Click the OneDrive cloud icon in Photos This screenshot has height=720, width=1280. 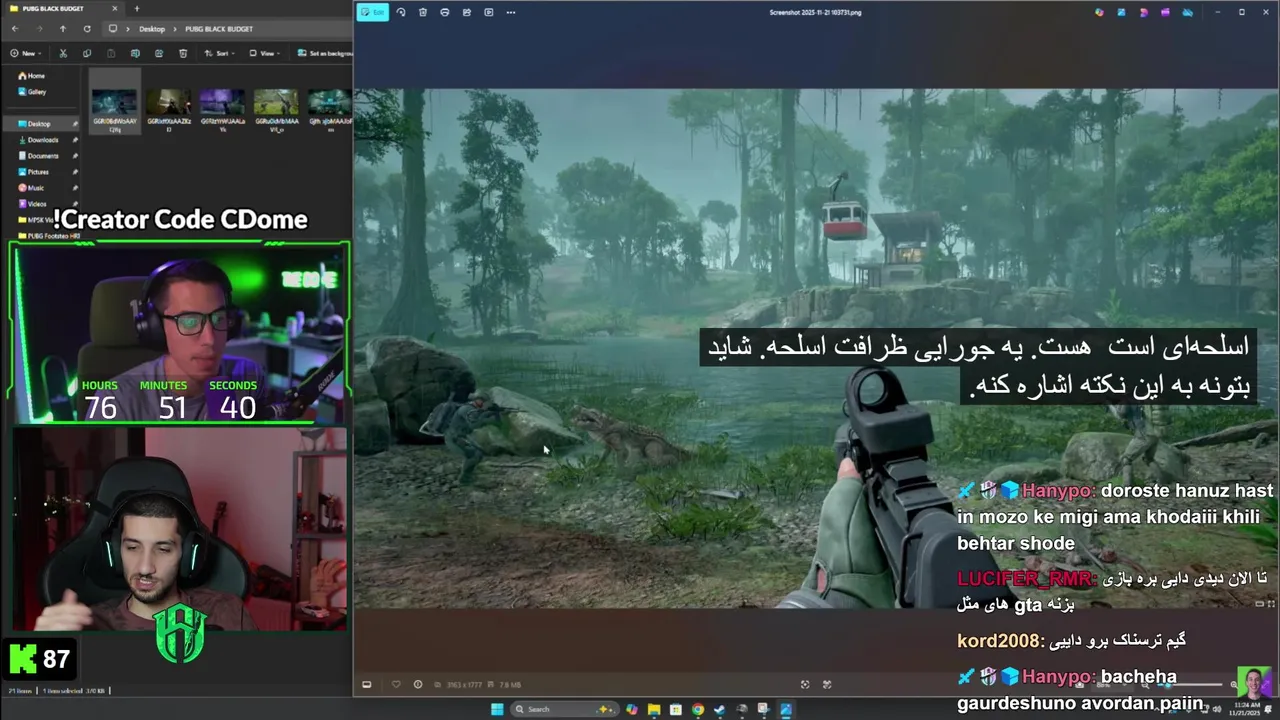point(1187,12)
